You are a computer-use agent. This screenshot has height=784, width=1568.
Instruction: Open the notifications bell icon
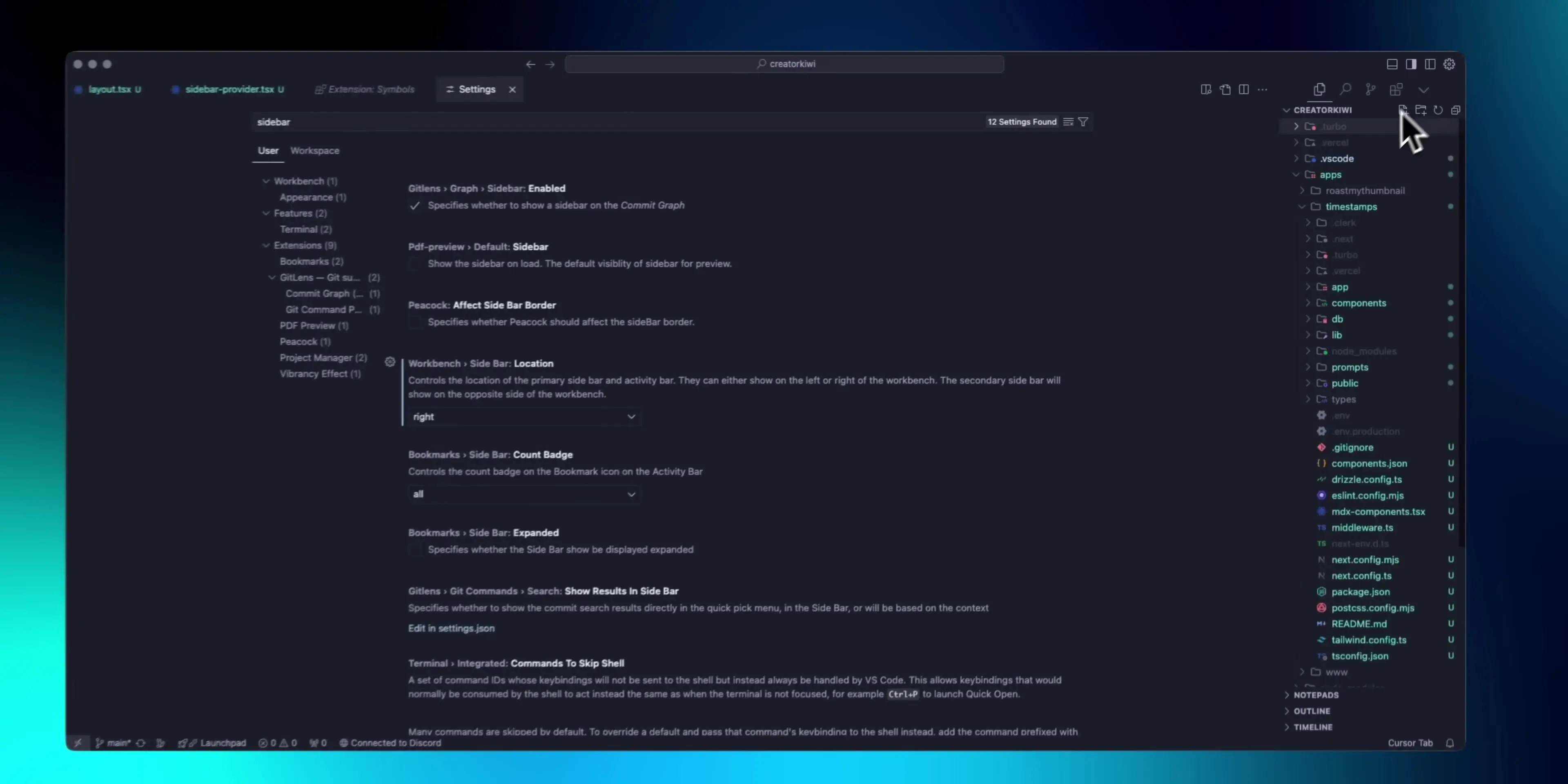[x=1450, y=743]
